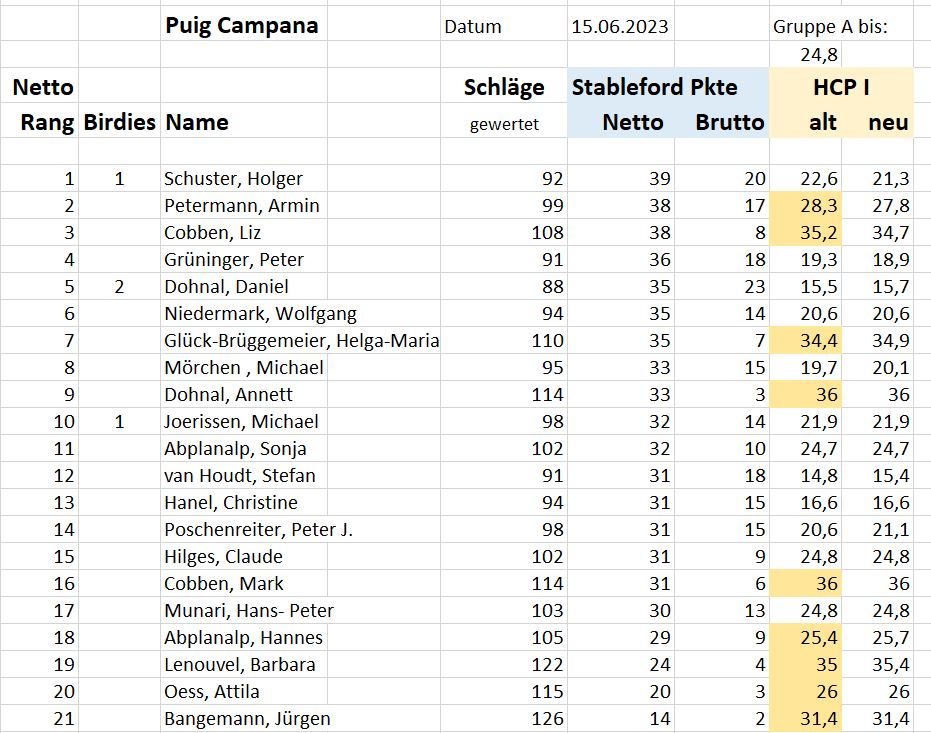The width and height of the screenshot is (931, 733).
Task: Click the name Schuster, Holger
Action: coord(233,179)
